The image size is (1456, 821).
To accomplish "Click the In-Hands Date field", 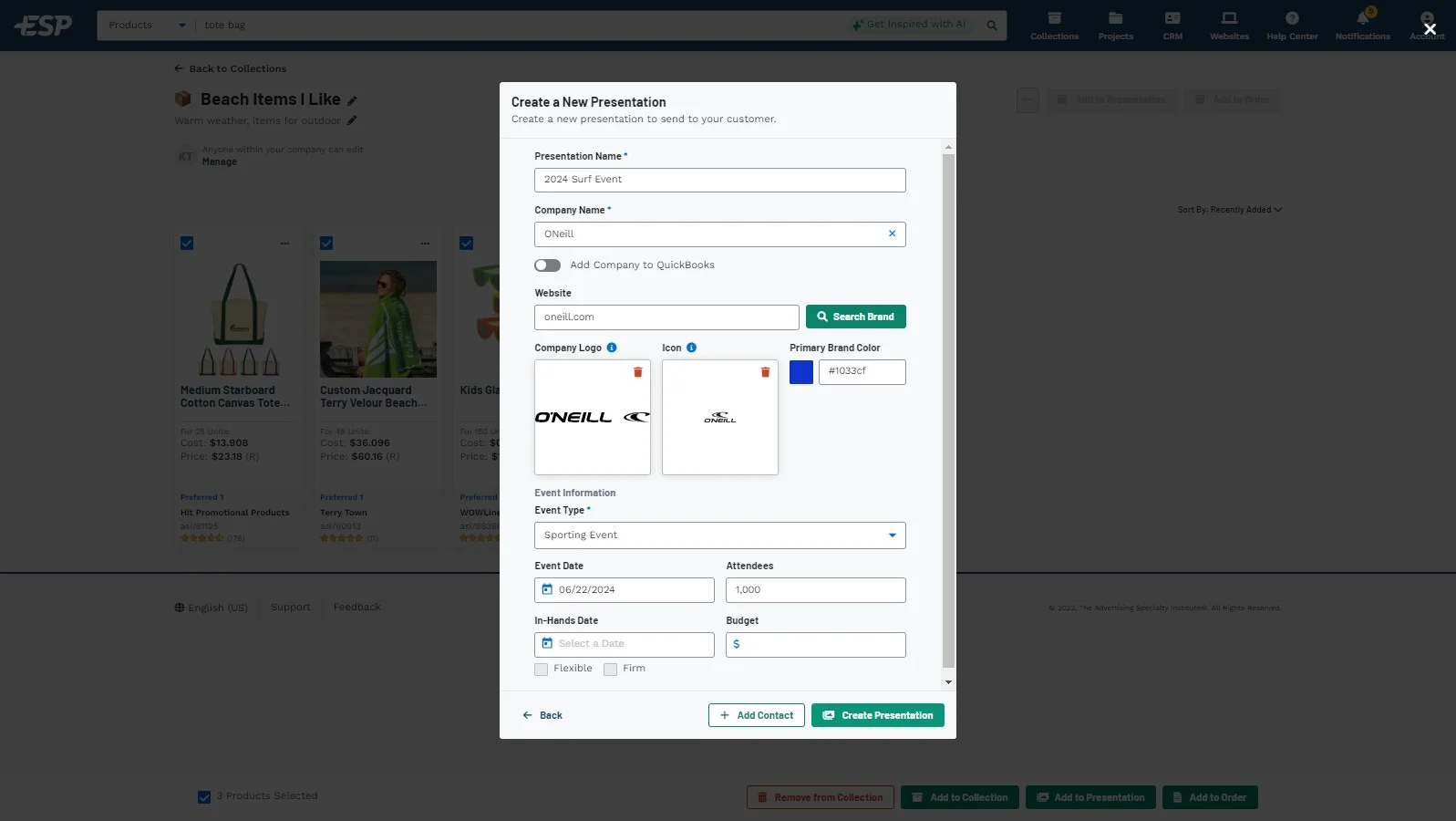I will tap(624, 645).
